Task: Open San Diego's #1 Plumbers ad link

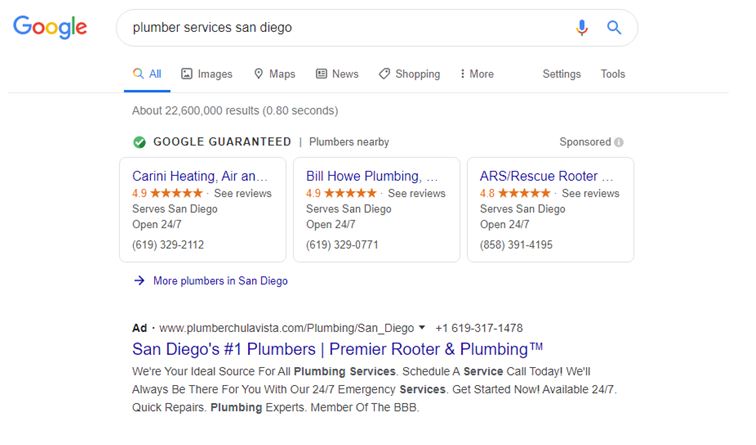Action: [338, 349]
